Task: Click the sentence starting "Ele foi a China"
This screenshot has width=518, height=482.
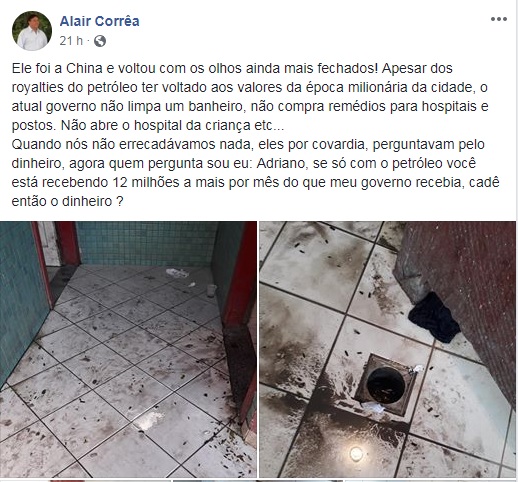Action: pos(195,68)
